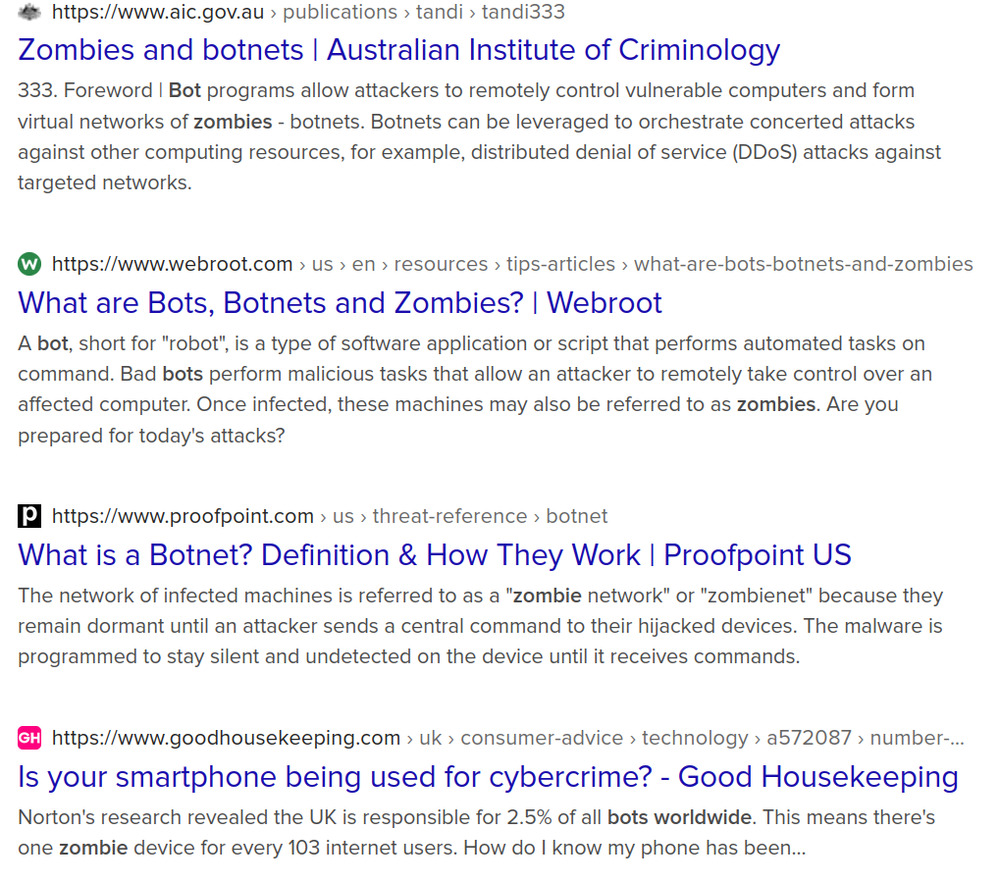Click the https://www.goodhousekeeping.com URL
The image size is (1000, 882).
point(226,738)
